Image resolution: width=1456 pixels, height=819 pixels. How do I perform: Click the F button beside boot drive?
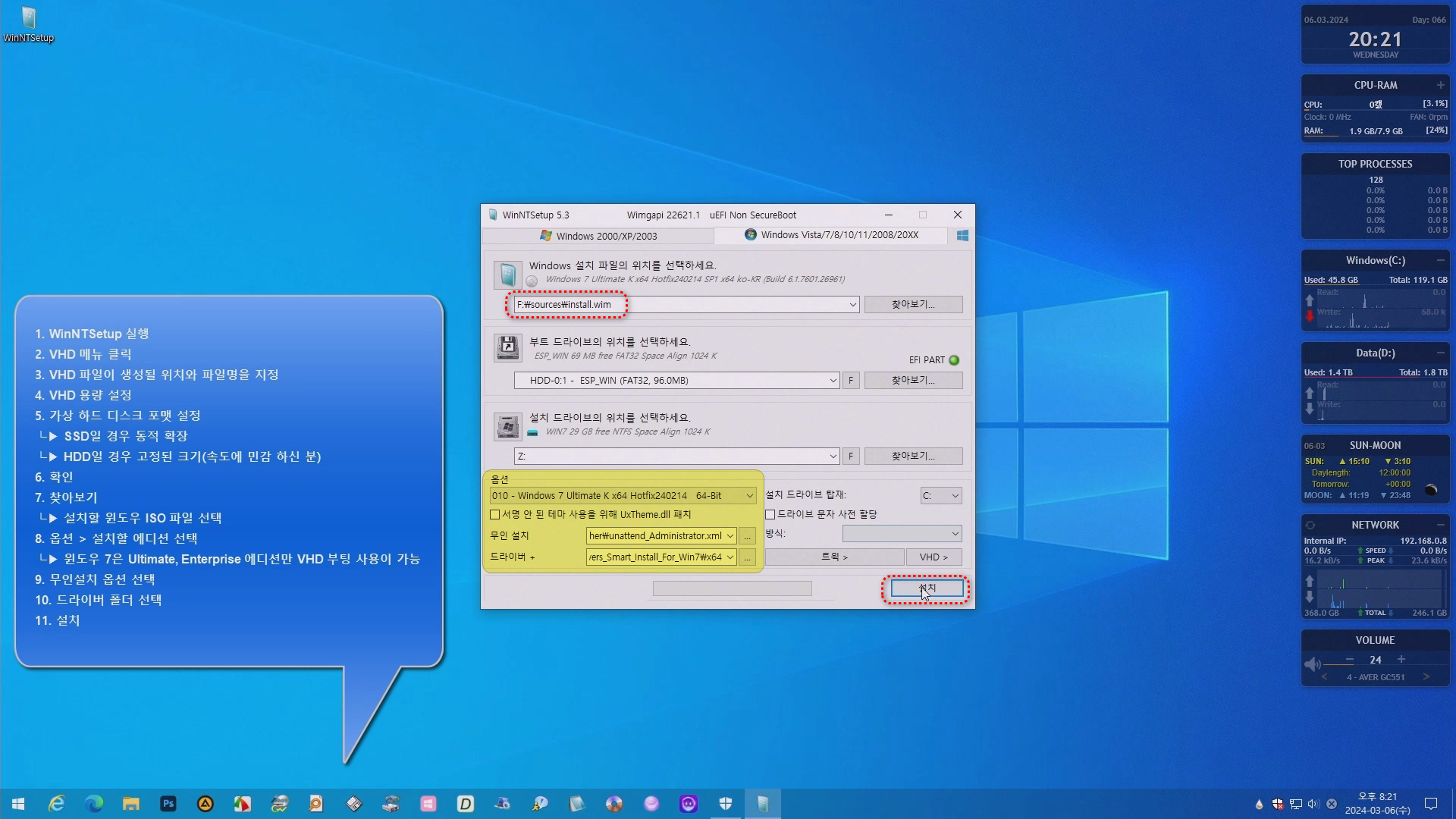(x=851, y=381)
